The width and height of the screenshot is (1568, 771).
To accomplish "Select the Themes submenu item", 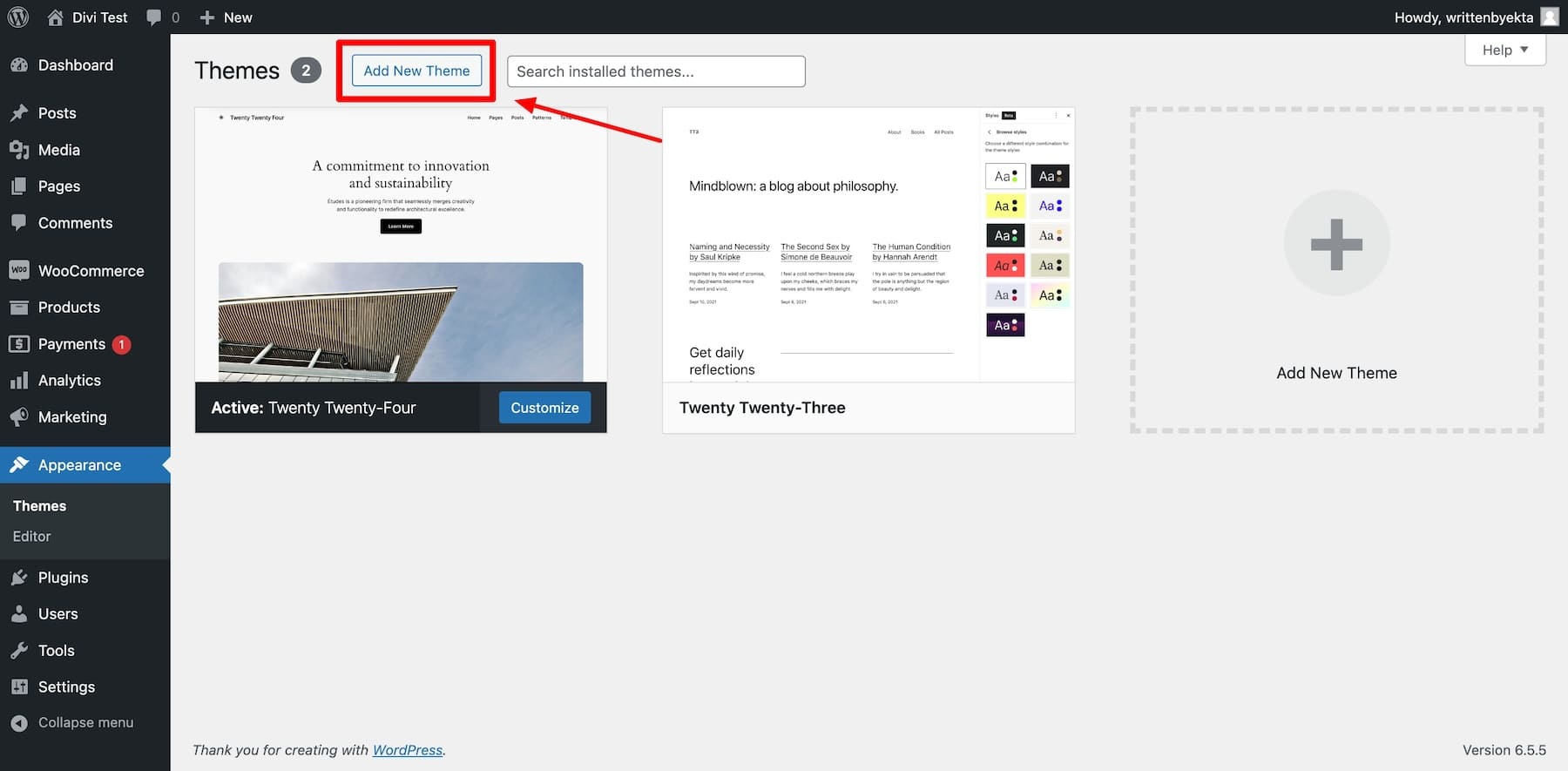I will point(39,506).
